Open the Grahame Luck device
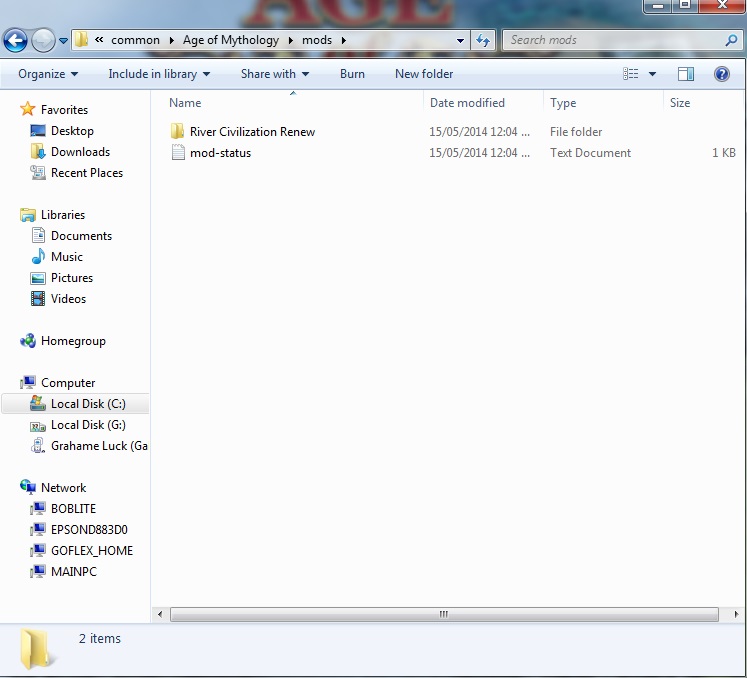The image size is (747, 678). (99, 446)
